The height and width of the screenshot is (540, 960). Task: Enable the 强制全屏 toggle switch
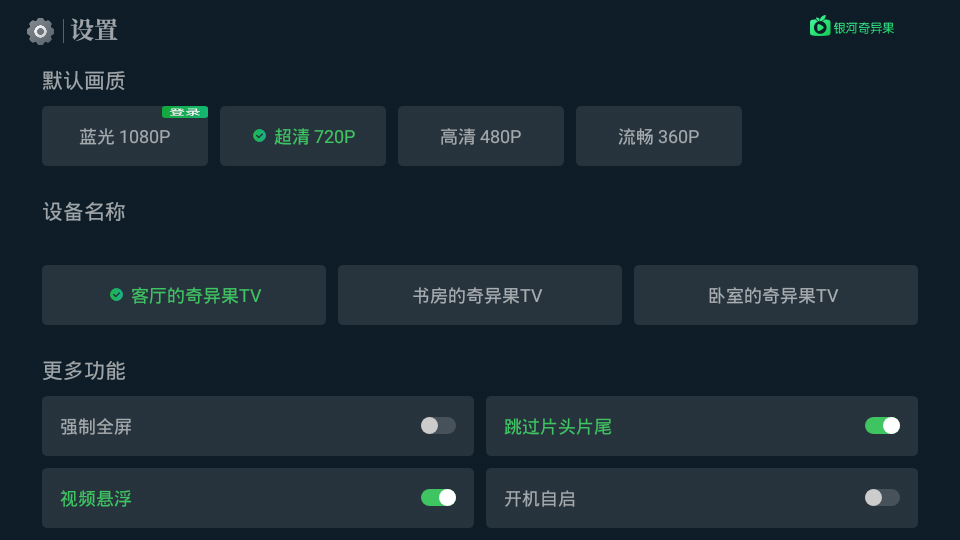tap(438, 426)
